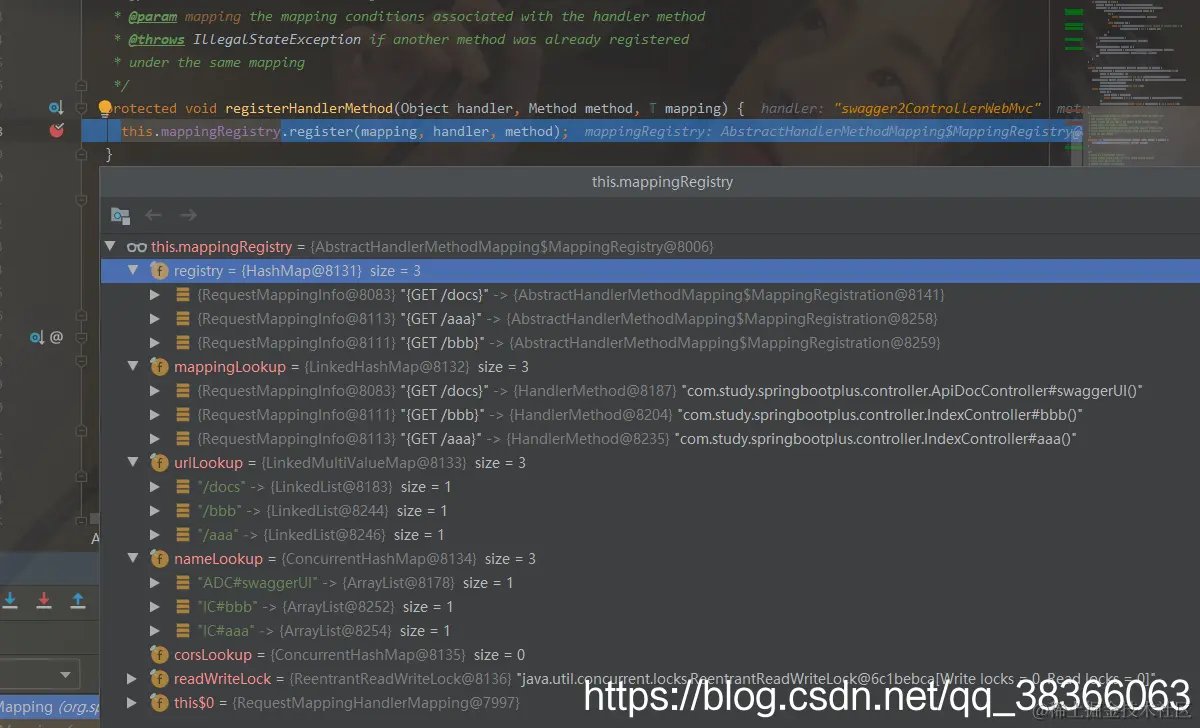Click the field icon next to mappingLookup
This screenshot has width=1200, height=728.
[159, 367]
